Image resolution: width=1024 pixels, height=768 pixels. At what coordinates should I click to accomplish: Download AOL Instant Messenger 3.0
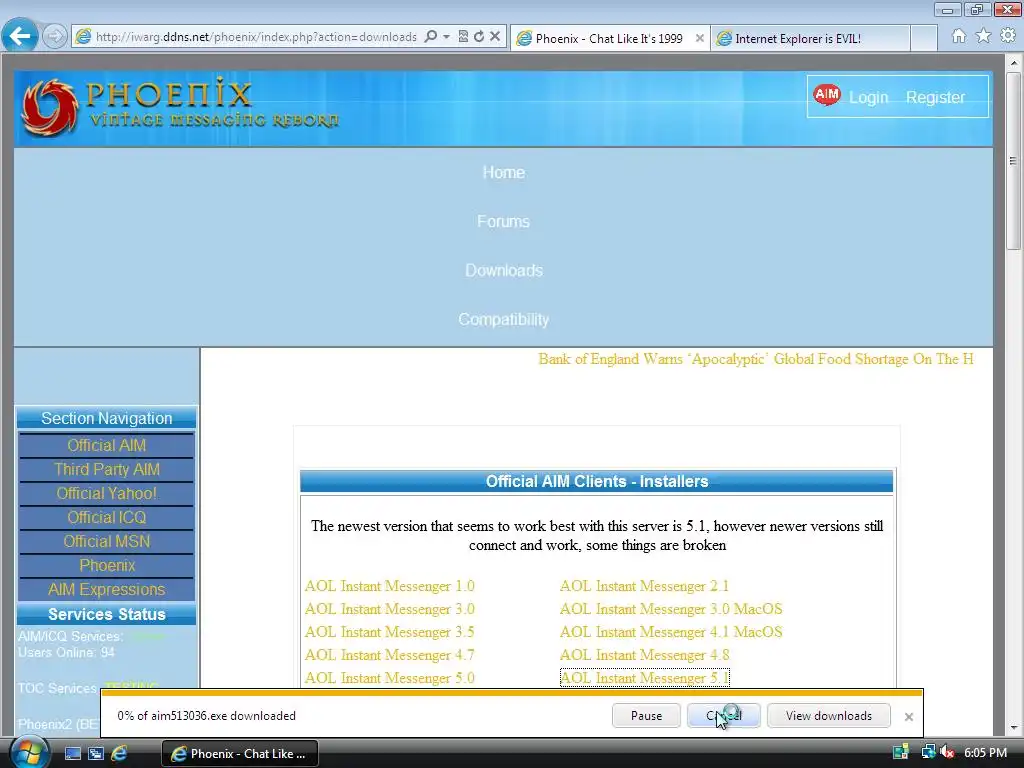tap(390, 609)
